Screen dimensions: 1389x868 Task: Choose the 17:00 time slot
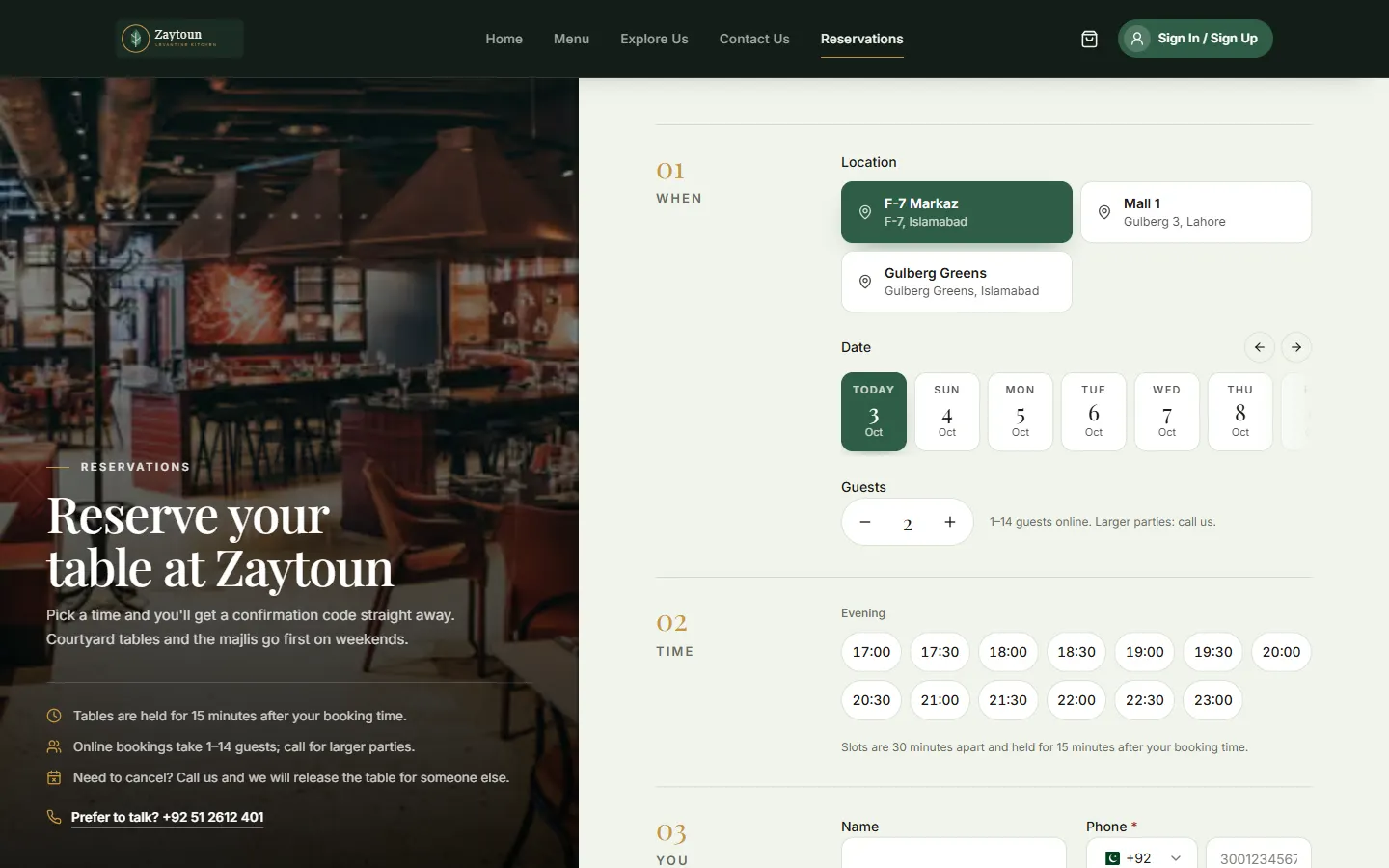pyautogui.click(x=871, y=652)
